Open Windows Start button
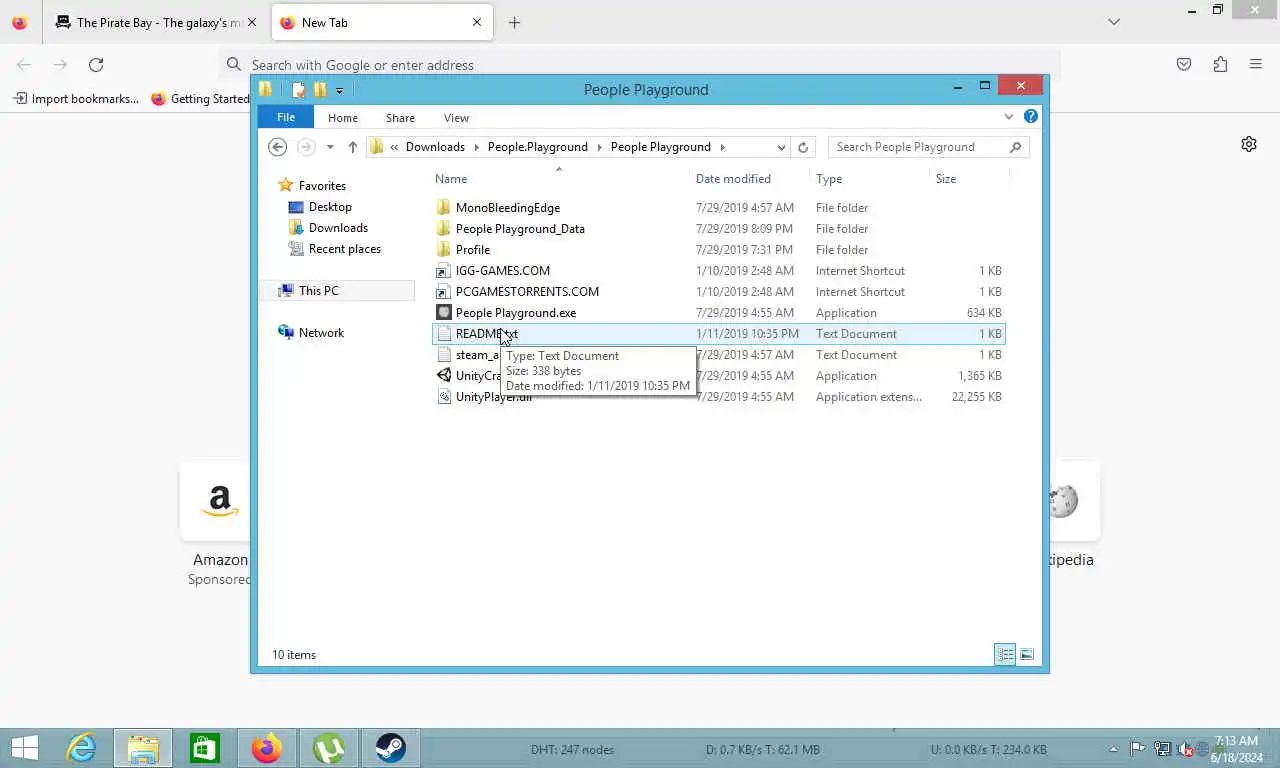This screenshot has width=1280, height=768. click(24, 748)
